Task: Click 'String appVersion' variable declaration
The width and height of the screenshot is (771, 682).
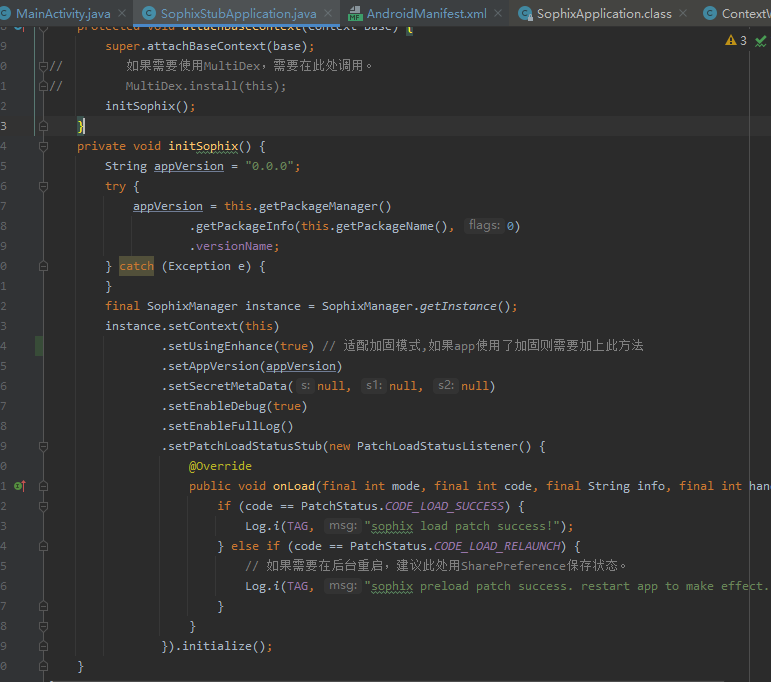Action: click(x=164, y=166)
